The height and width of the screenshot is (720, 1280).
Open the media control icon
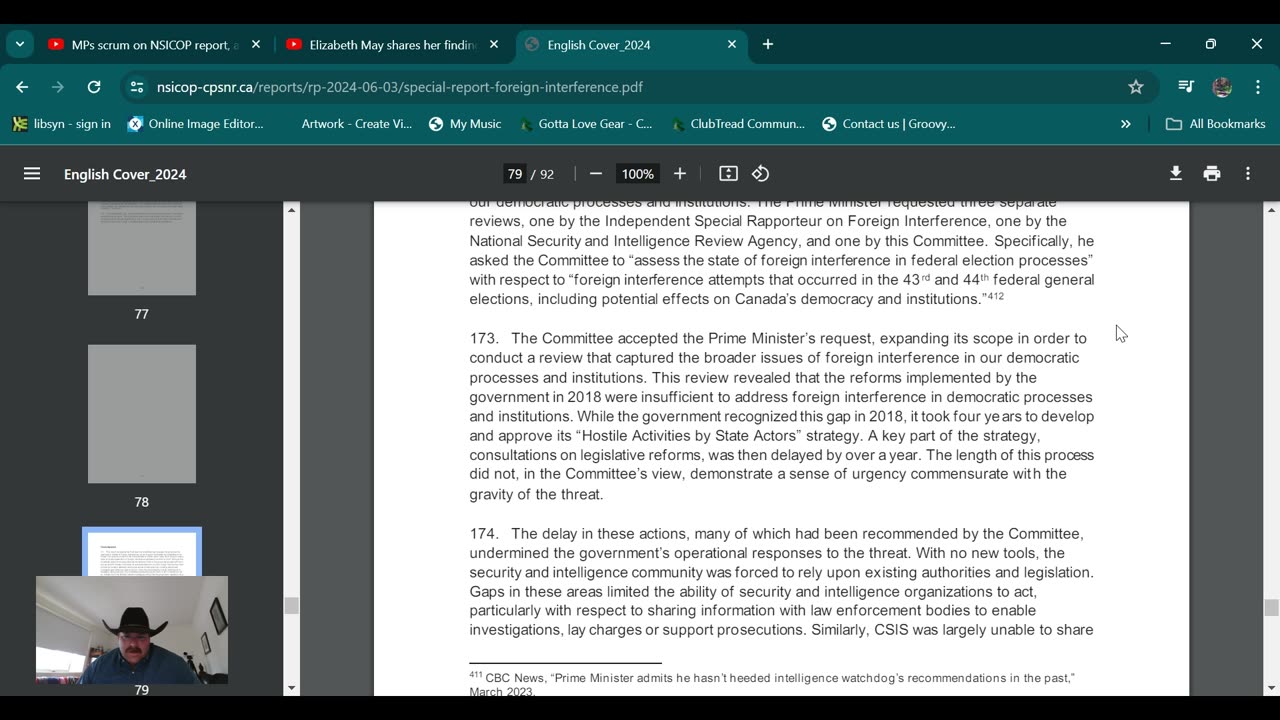[1186, 87]
